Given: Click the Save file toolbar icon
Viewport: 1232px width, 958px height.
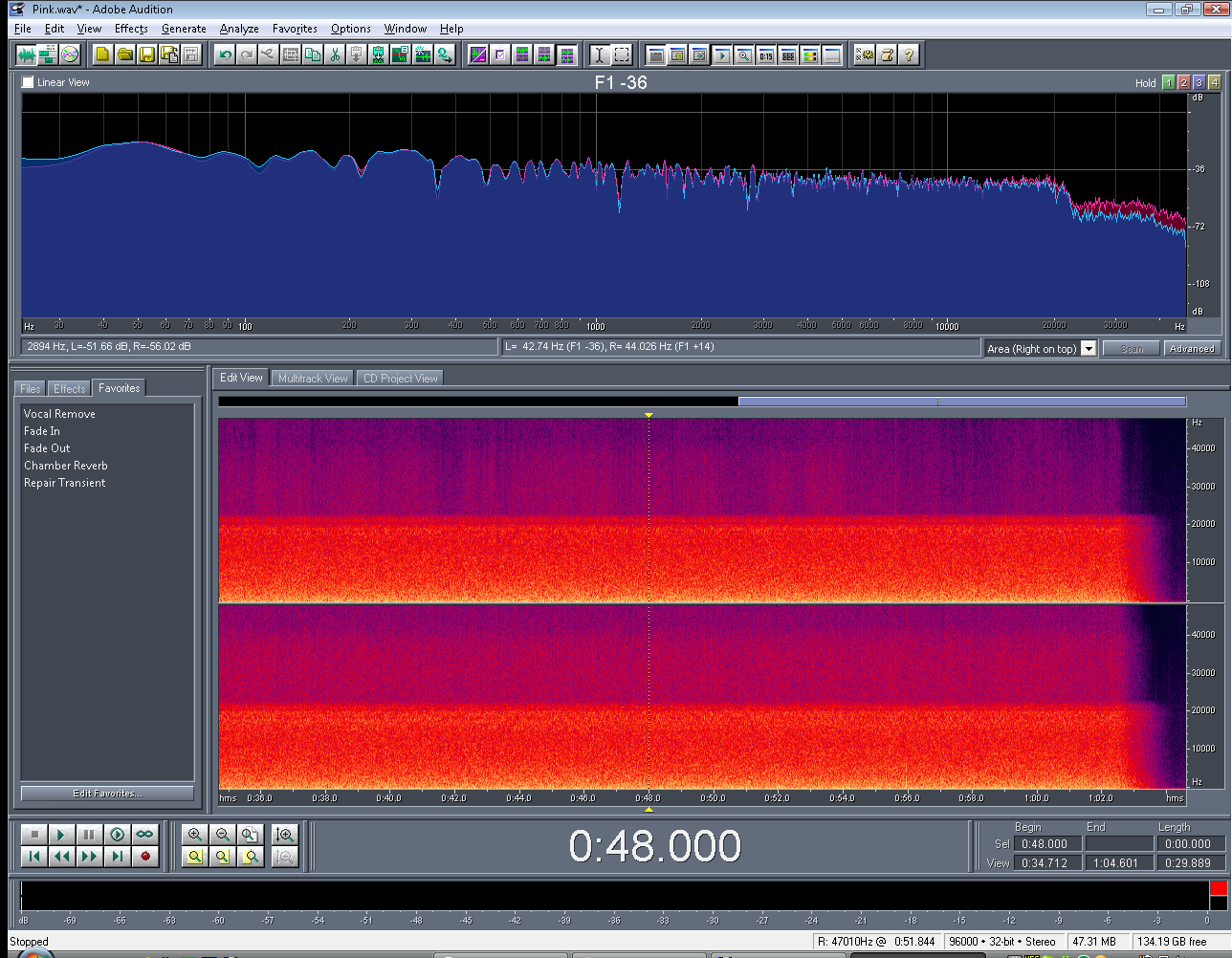Looking at the screenshot, I should [146, 55].
